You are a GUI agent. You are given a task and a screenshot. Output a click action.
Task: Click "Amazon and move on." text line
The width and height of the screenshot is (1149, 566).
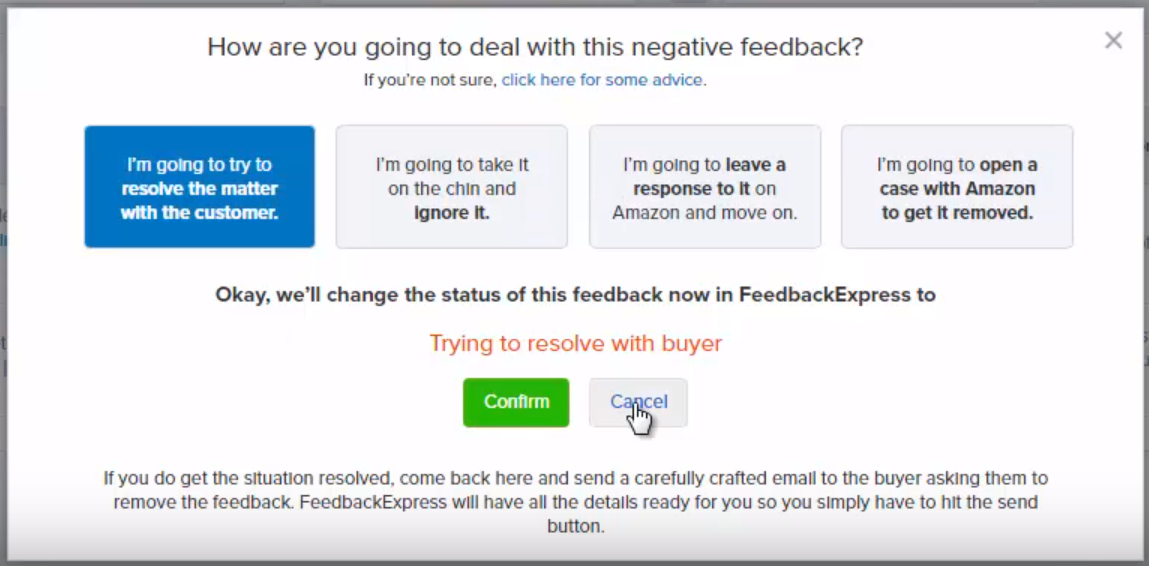tap(704, 213)
